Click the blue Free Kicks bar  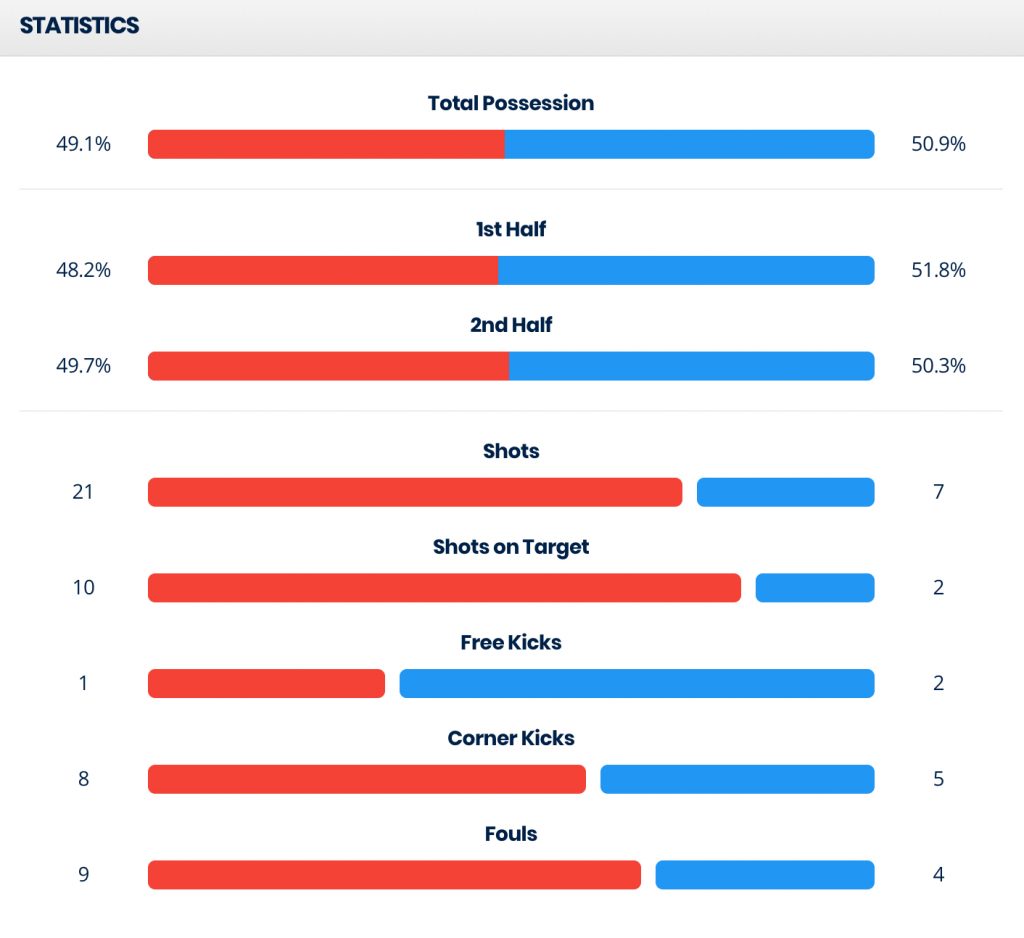click(x=636, y=684)
